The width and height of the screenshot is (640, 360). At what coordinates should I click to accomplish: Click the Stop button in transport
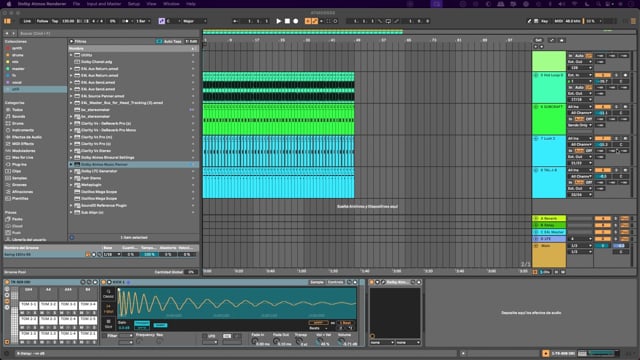coord(287,21)
